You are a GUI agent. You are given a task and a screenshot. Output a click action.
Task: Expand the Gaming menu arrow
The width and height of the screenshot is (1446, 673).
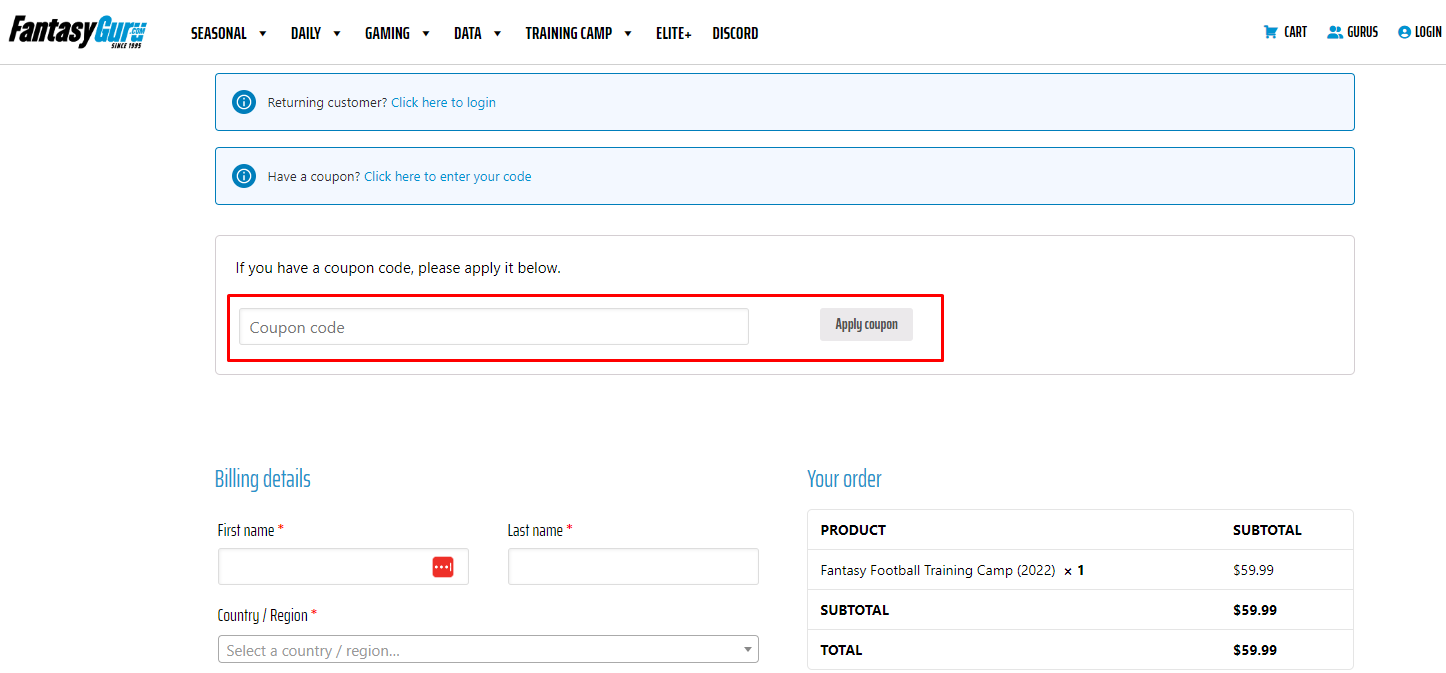tap(426, 33)
